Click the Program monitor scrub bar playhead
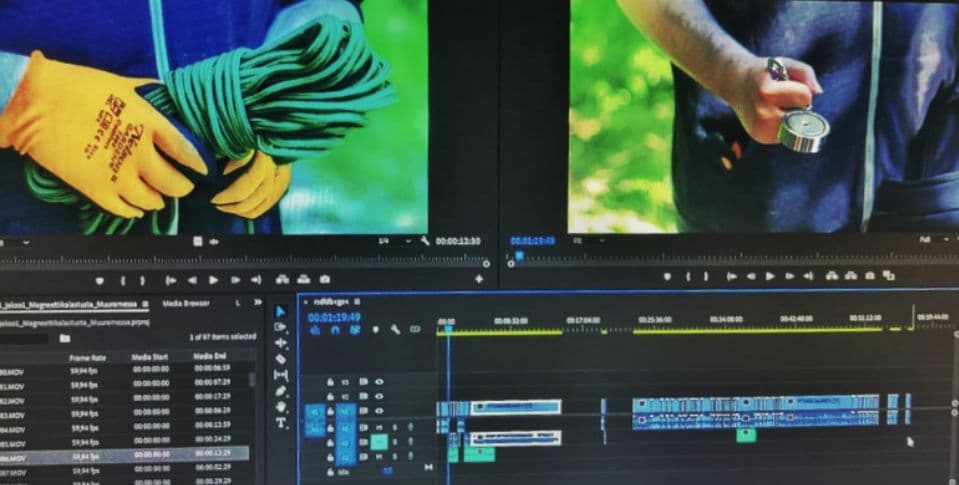Image resolution: width=959 pixels, height=485 pixels. pyautogui.click(x=519, y=255)
